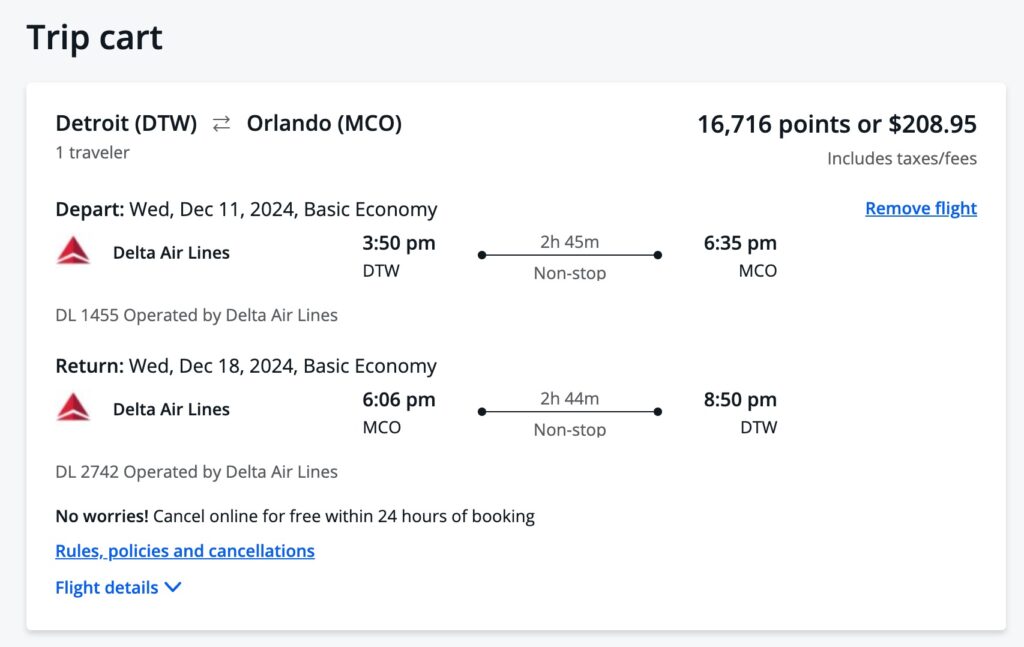The width and height of the screenshot is (1024, 647).
Task: Click the 1 traveler label
Action: point(91,153)
